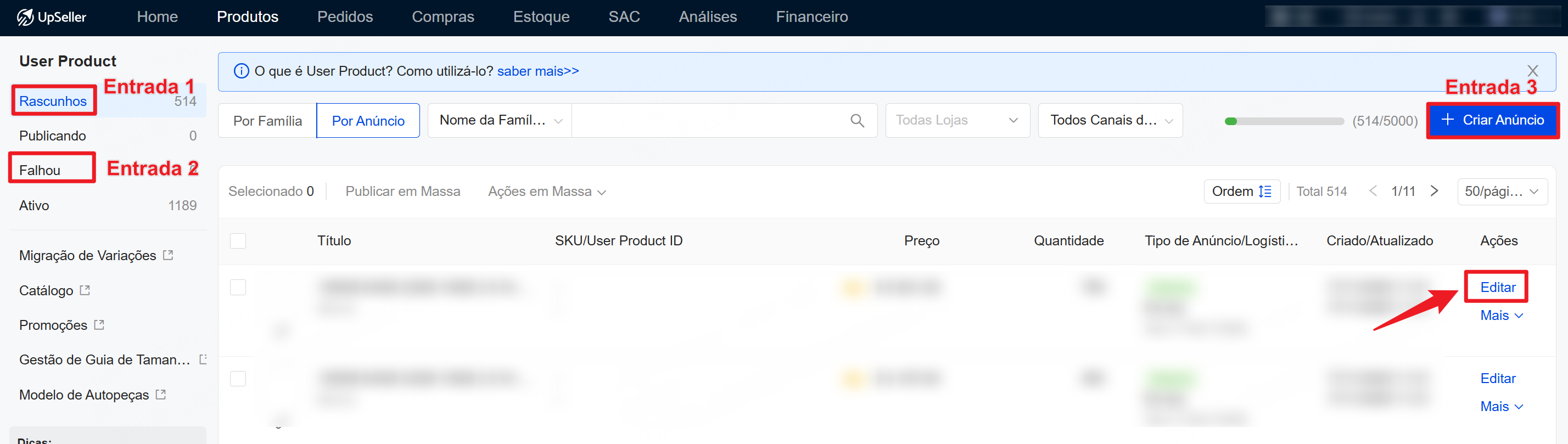
Task: Click the Criar Anúncio button
Action: pos(1492,120)
